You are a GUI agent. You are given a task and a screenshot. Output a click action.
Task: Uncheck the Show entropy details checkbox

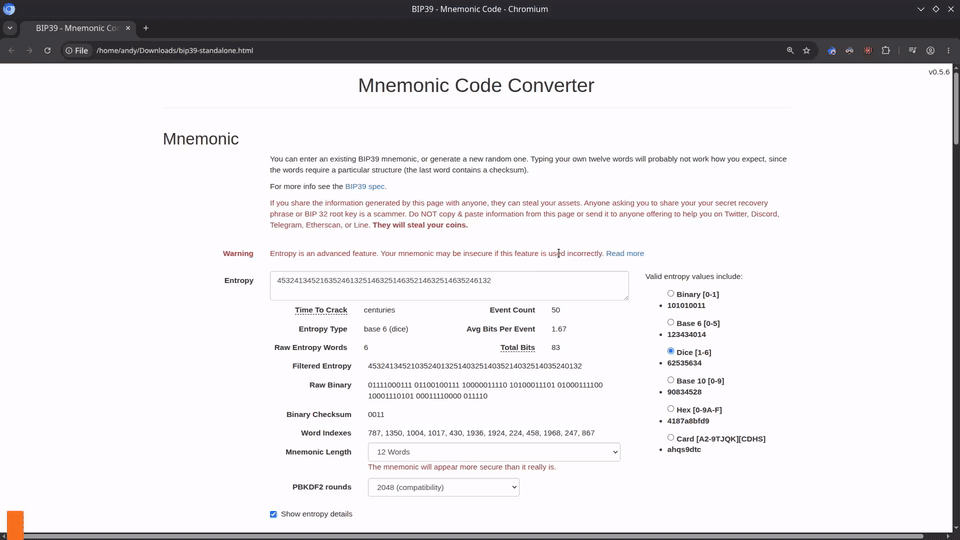coord(273,514)
